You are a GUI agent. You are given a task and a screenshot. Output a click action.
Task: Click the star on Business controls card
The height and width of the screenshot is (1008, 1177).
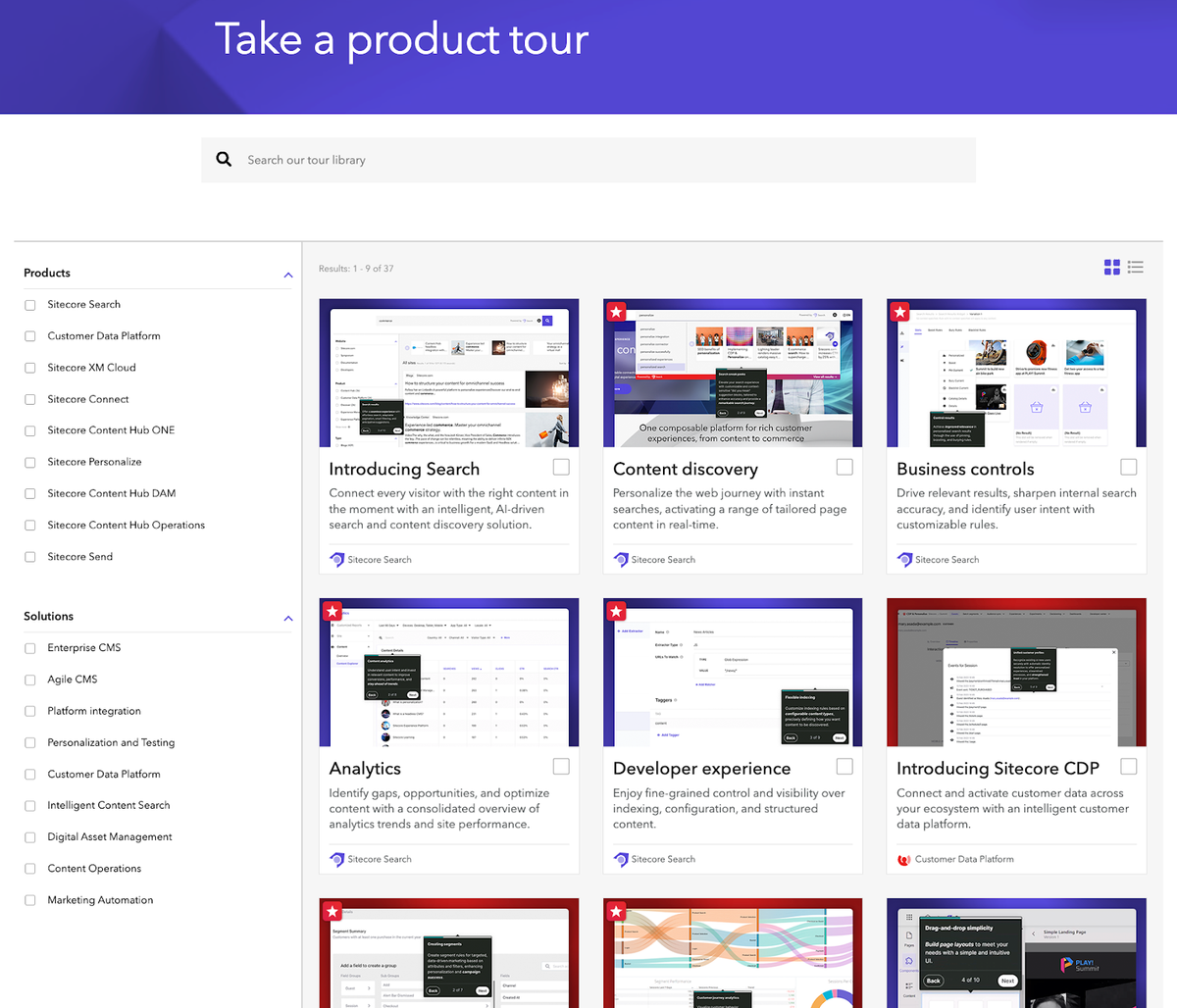coord(899,311)
